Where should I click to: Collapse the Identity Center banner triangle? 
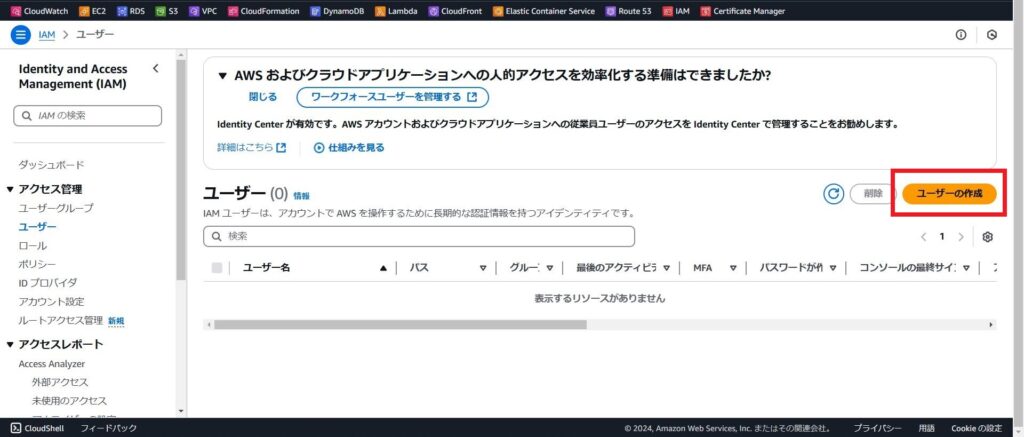click(222, 76)
